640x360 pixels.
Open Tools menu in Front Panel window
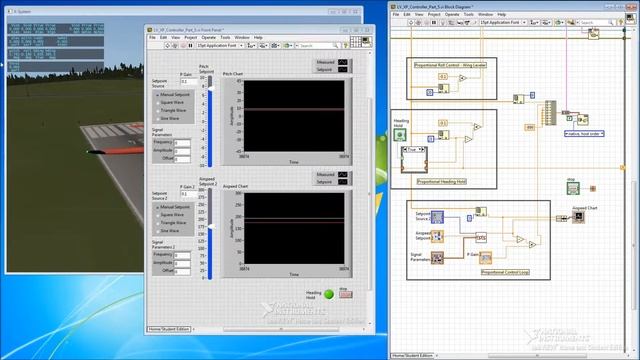[x=225, y=38]
